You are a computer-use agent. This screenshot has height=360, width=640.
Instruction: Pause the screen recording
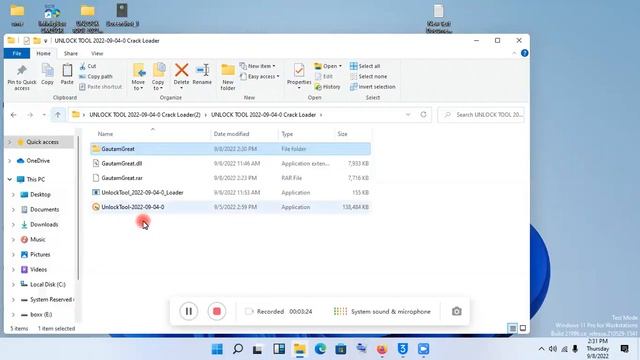189,311
